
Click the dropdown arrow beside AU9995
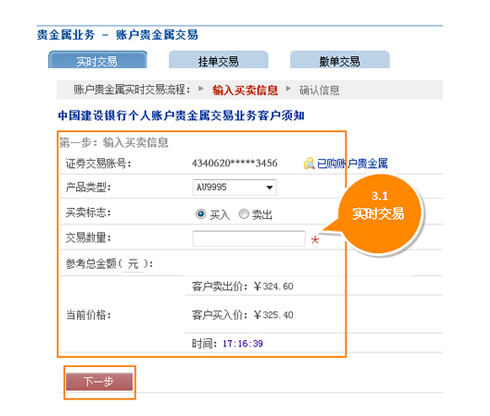click(x=269, y=187)
